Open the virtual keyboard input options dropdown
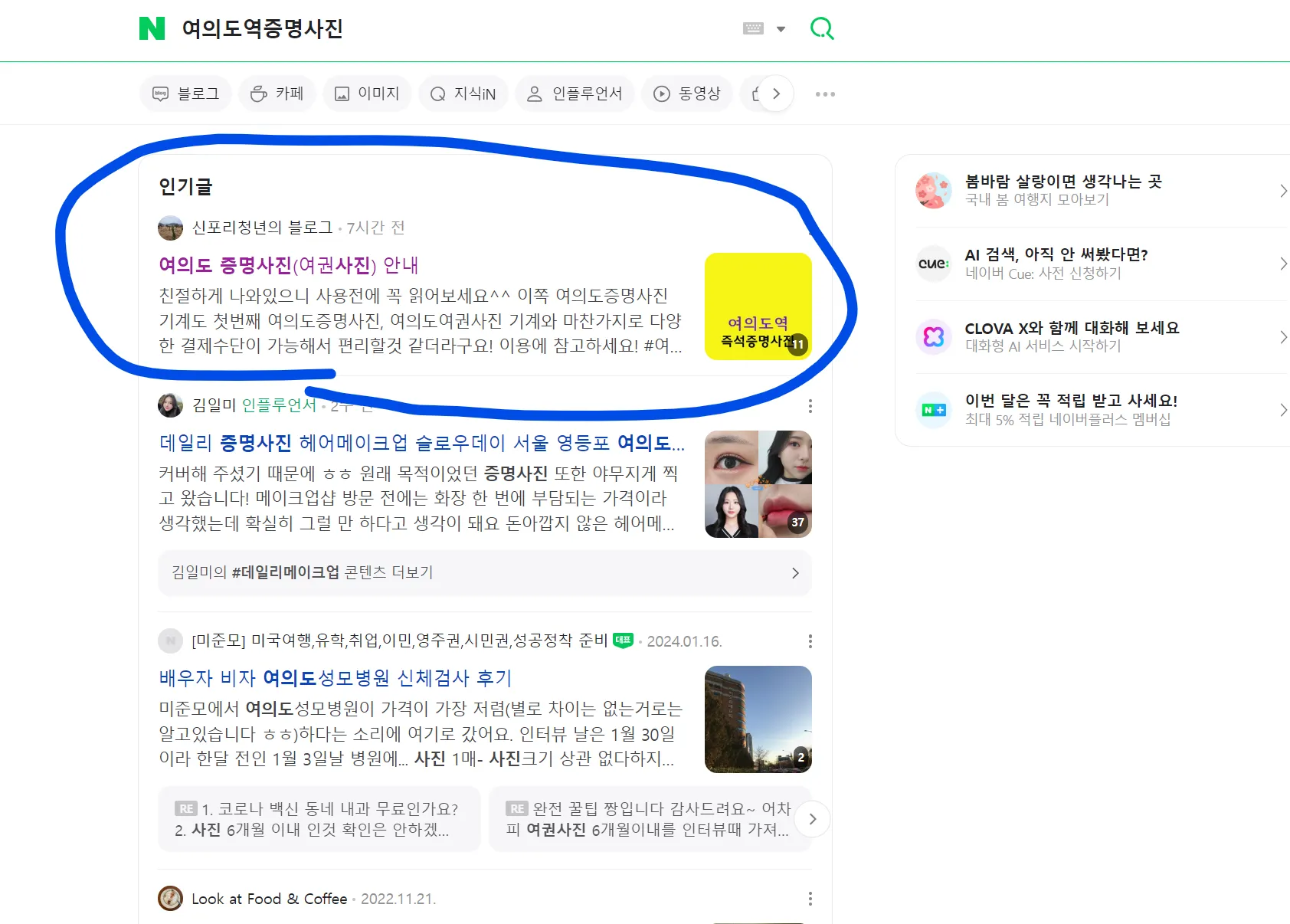This screenshot has height=924, width=1290. click(x=765, y=28)
